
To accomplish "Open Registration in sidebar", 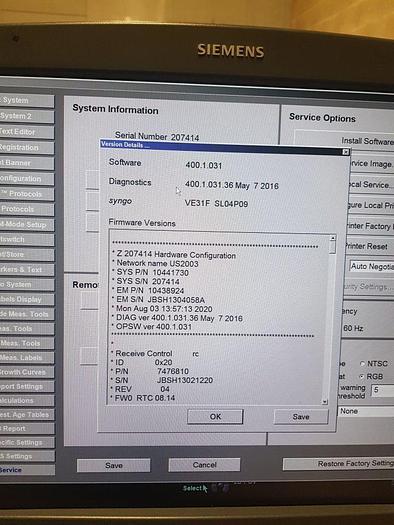I will click(x=27, y=147).
